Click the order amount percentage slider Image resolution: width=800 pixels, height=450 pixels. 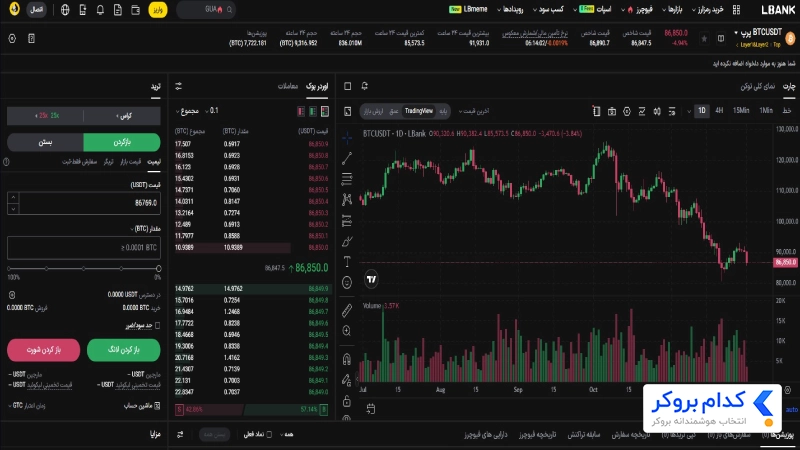click(84, 268)
